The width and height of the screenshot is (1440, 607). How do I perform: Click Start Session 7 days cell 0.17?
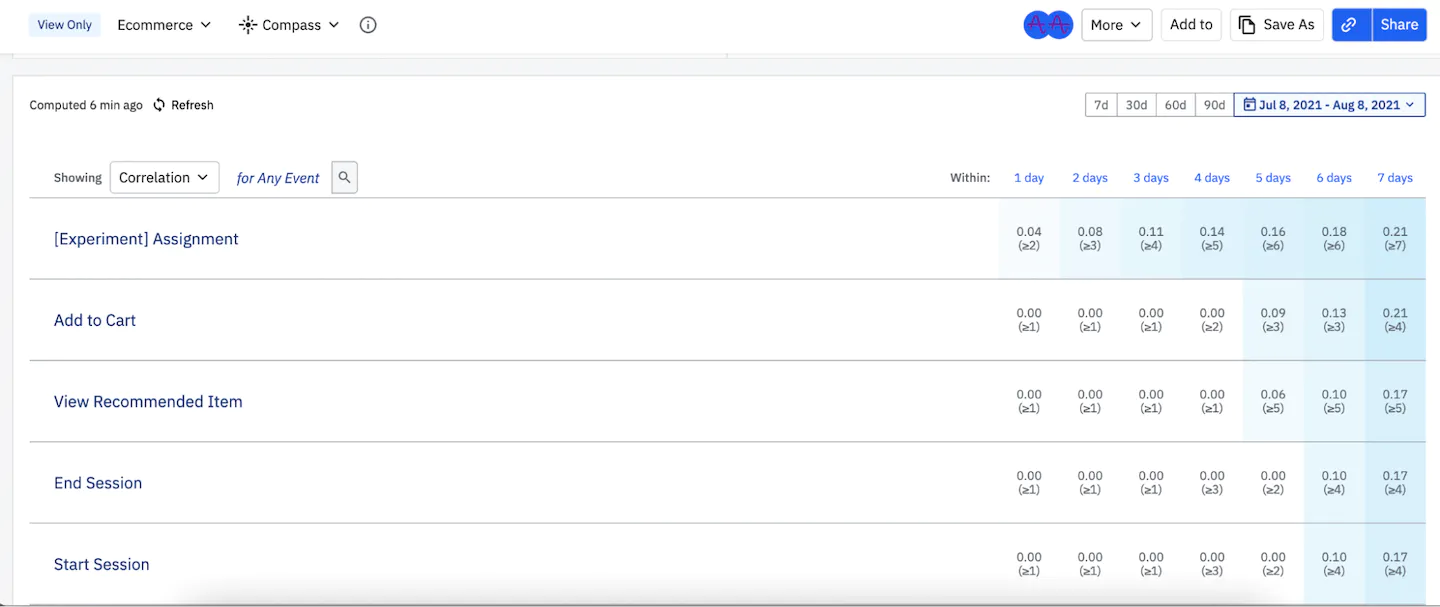click(x=1395, y=564)
